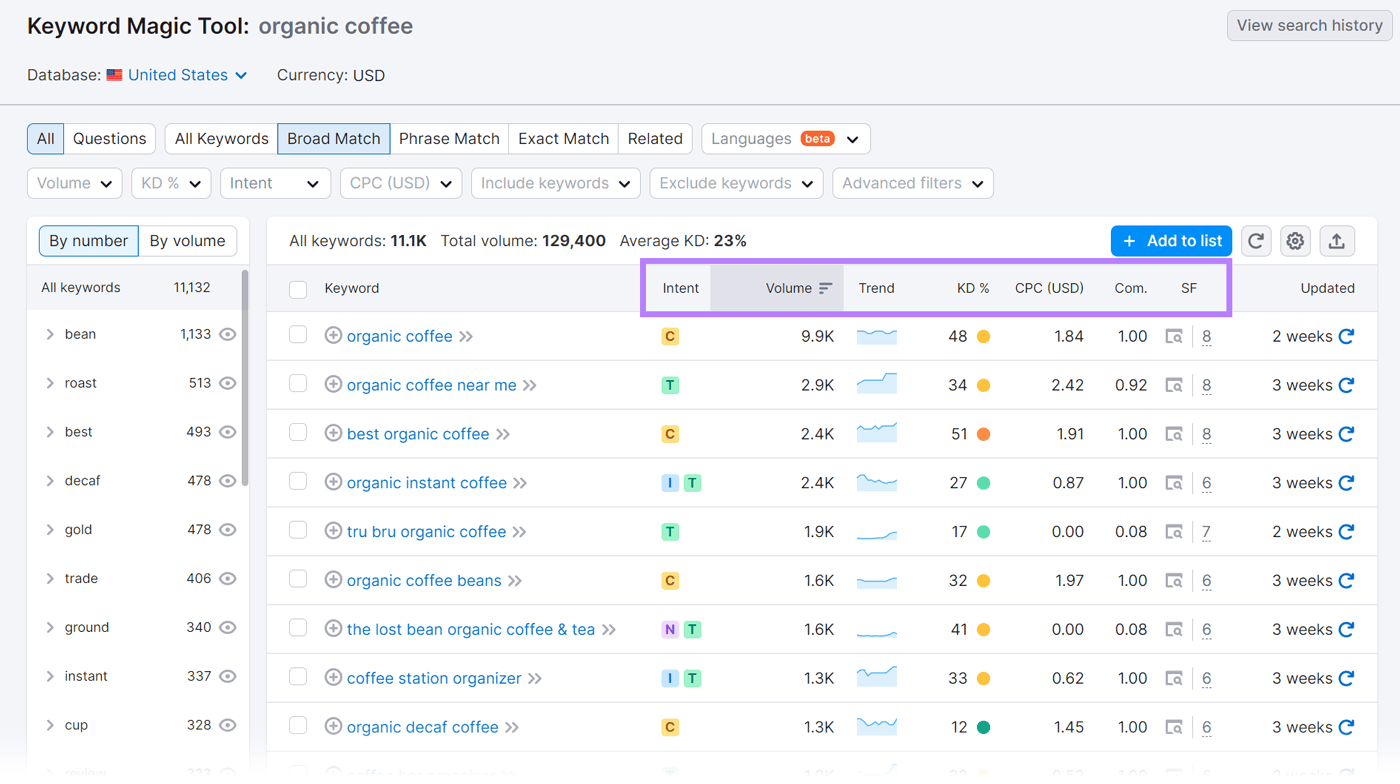Add "organic coffee" via its plus icon
This screenshot has width=1400, height=784.
point(333,336)
